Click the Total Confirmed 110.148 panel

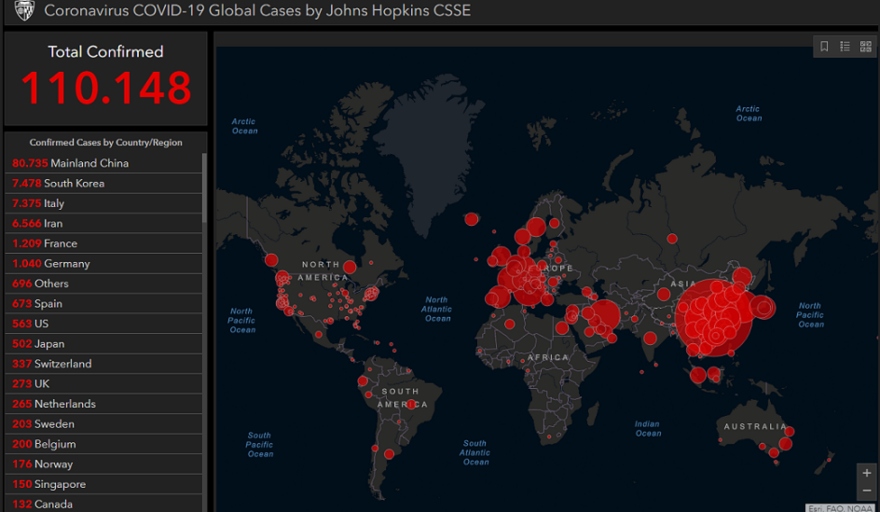pos(106,78)
